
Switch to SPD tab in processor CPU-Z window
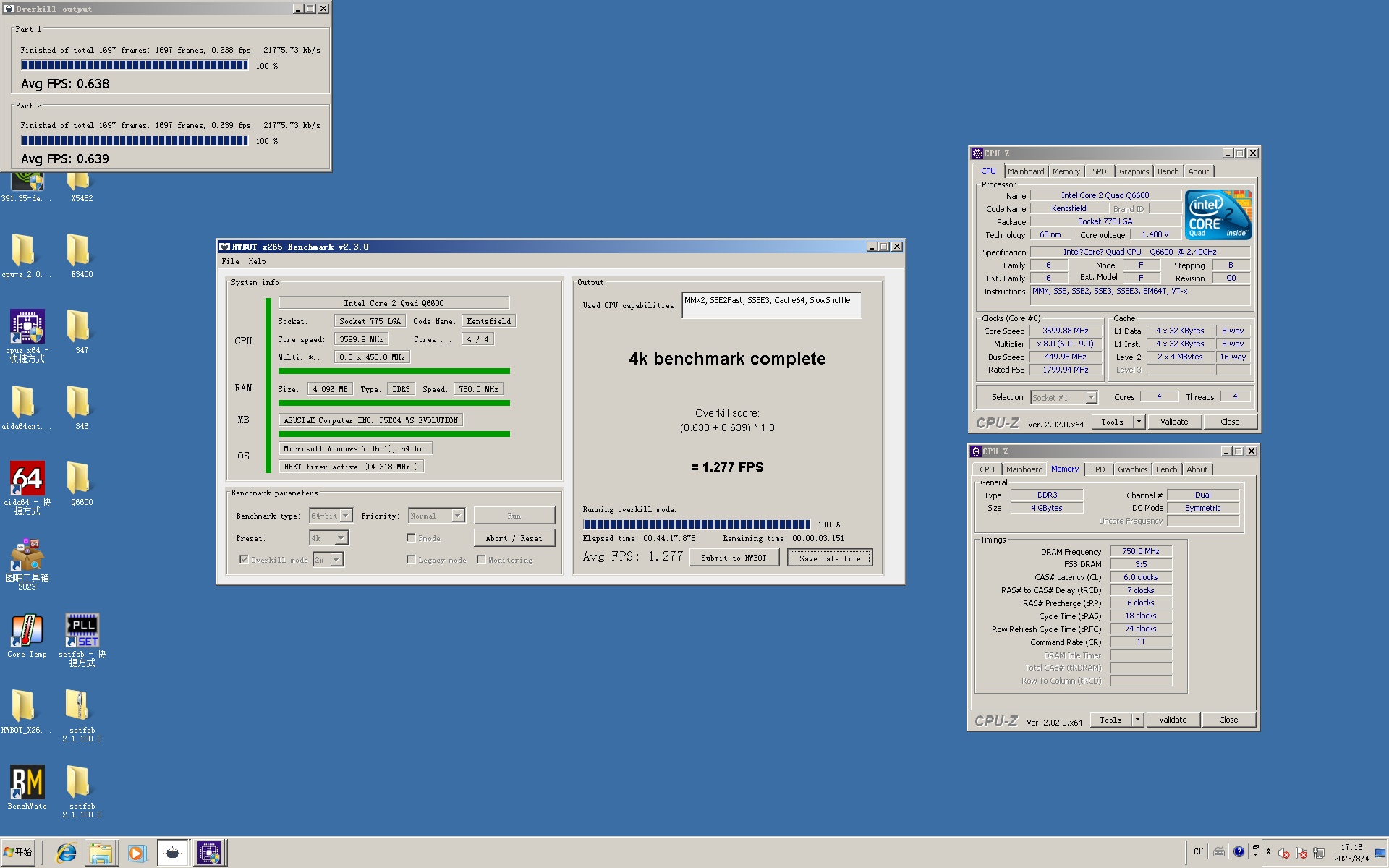click(x=1100, y=171)
